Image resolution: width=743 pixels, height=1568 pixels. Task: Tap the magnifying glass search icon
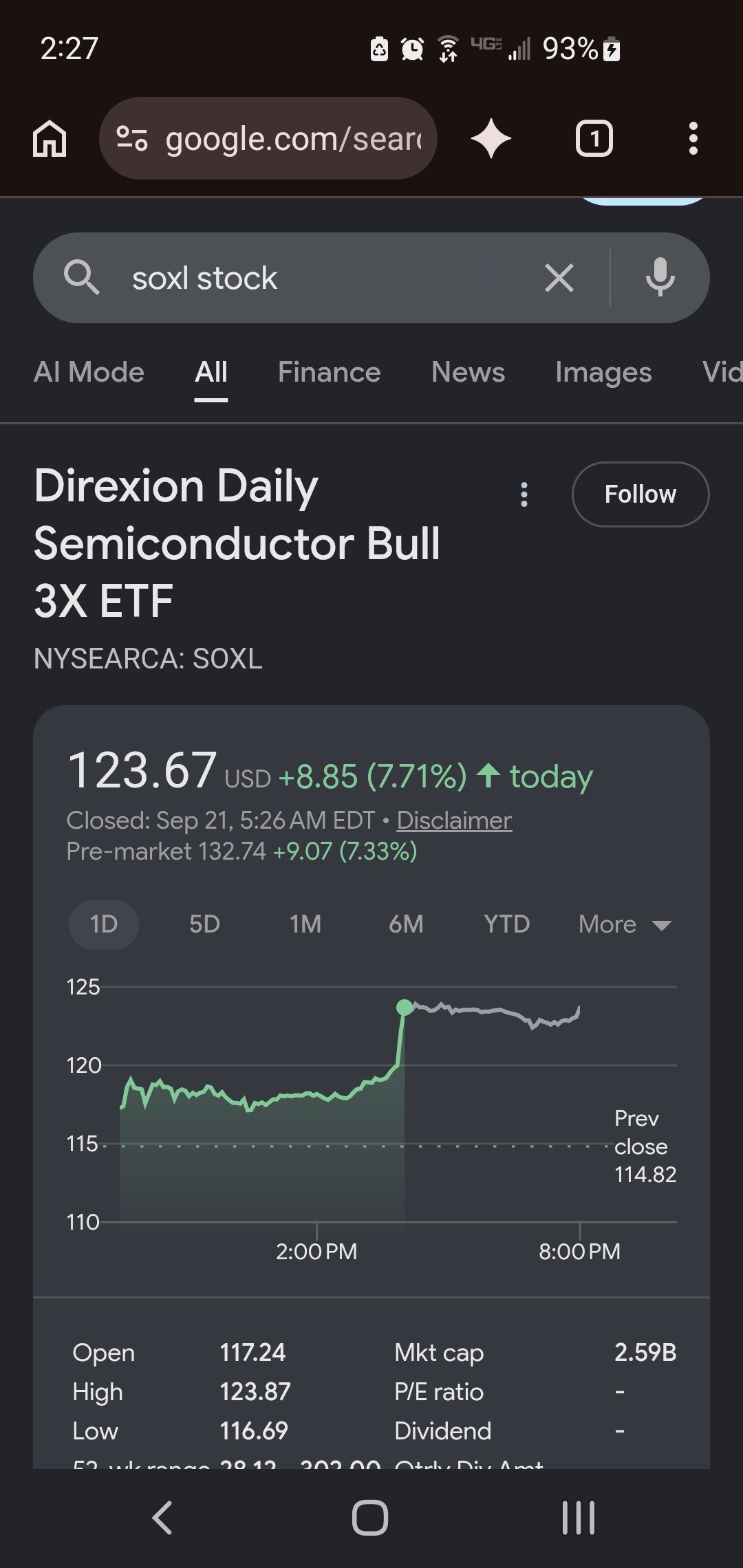point(82,278)
